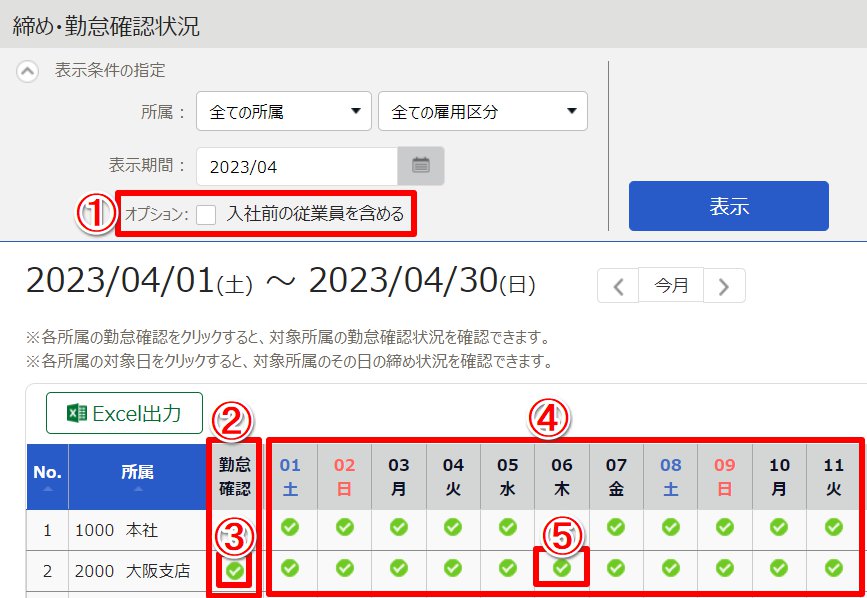Click the Excel出力 button

click(x=124, y=413)
